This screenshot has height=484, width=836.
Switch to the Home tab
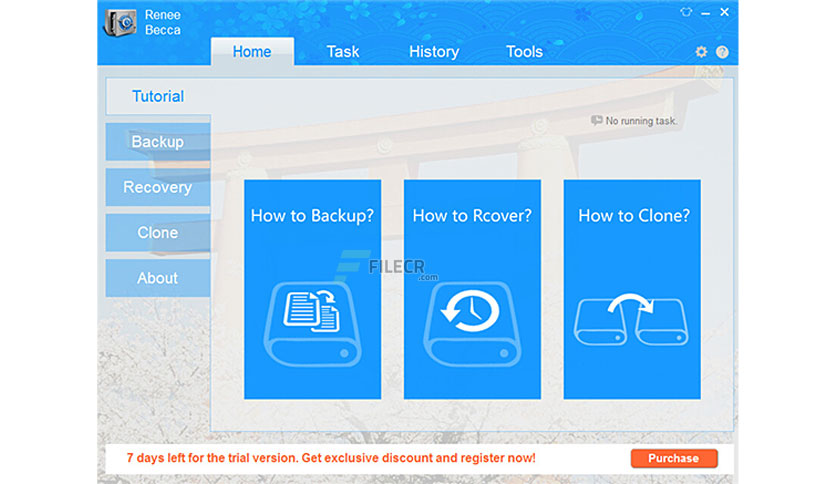click(x=252, y=52)
